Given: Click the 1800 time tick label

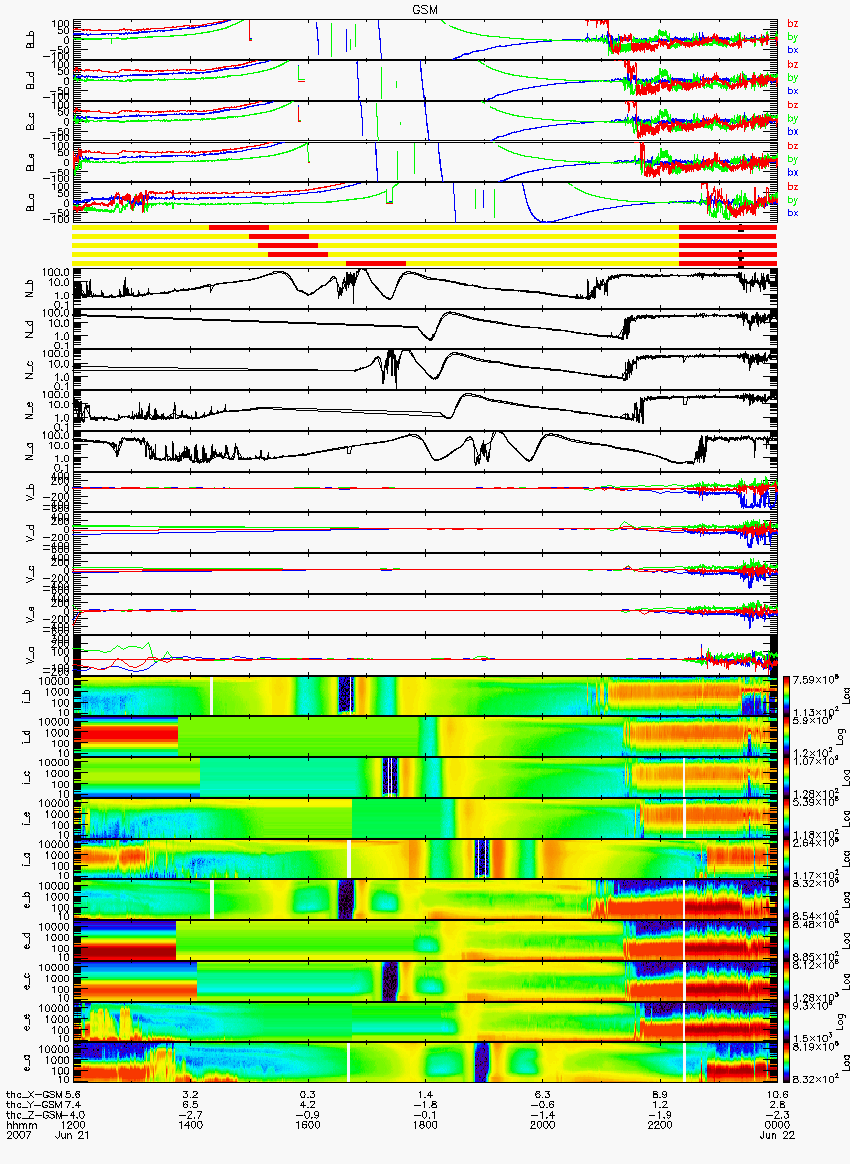Looking at the screenshot, I should click(x=425, y=1125).
